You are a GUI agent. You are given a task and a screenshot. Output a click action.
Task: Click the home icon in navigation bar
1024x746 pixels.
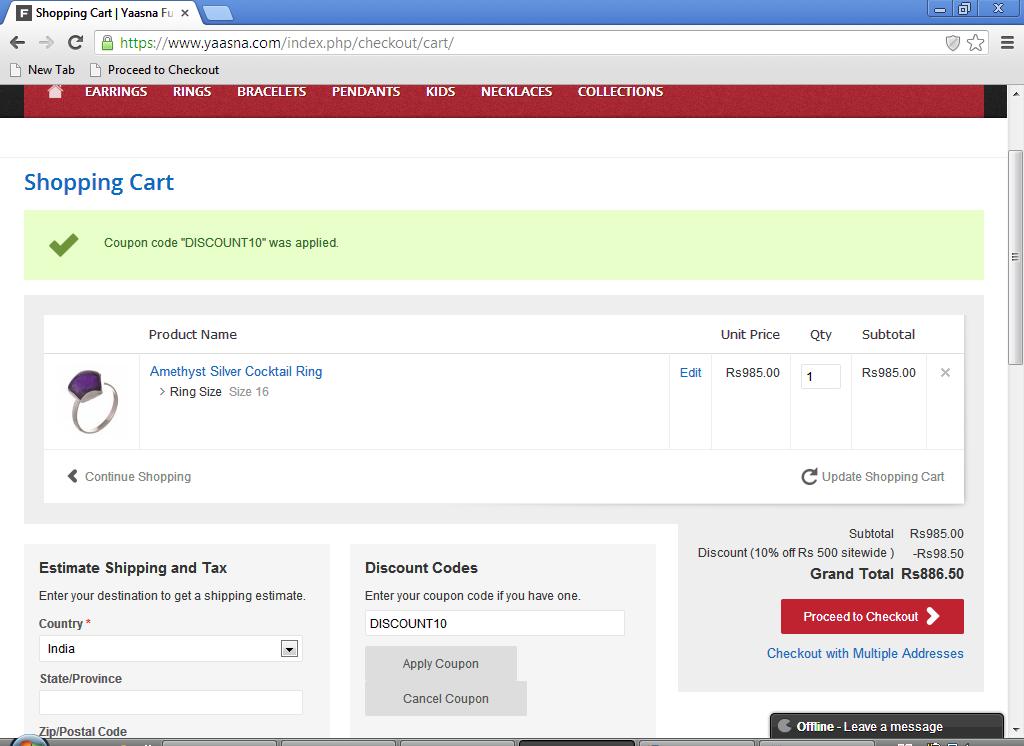coord(55,91)
